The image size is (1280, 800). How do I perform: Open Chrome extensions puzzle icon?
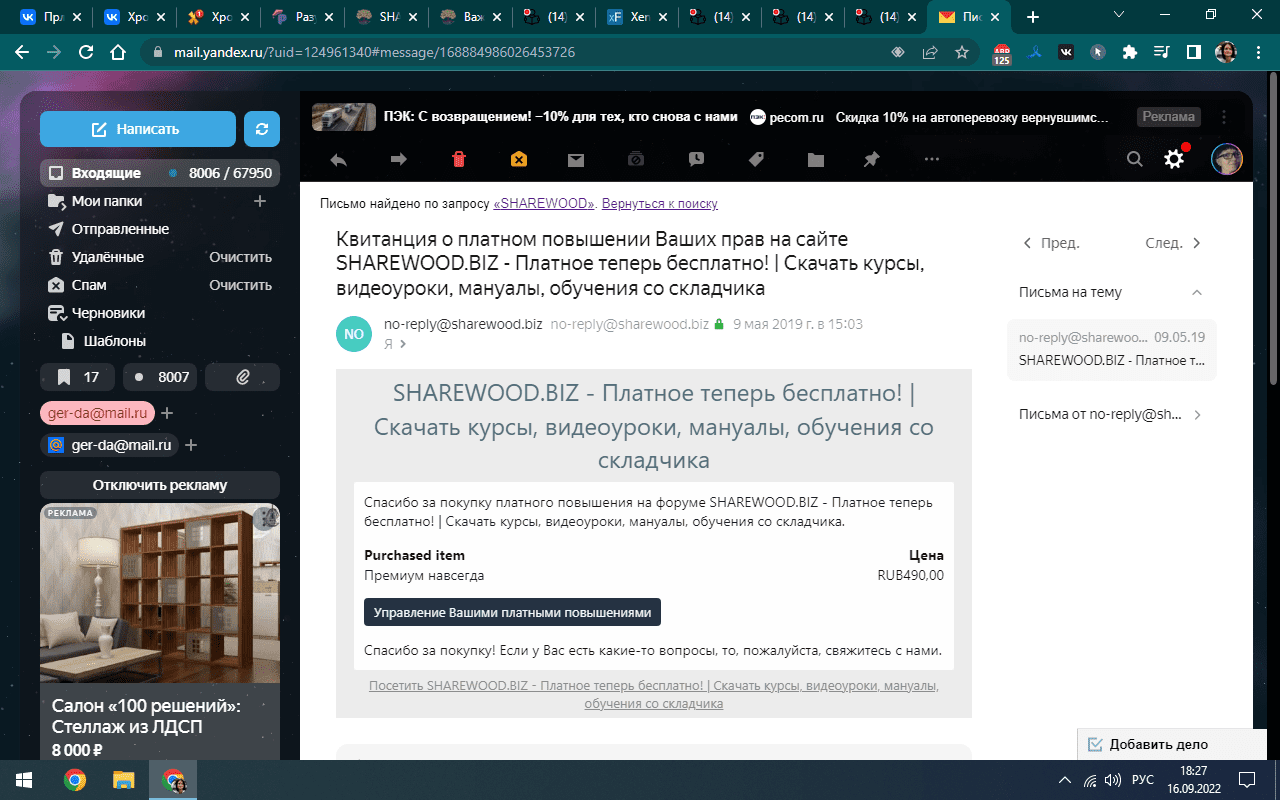[x=1130, y=52]
